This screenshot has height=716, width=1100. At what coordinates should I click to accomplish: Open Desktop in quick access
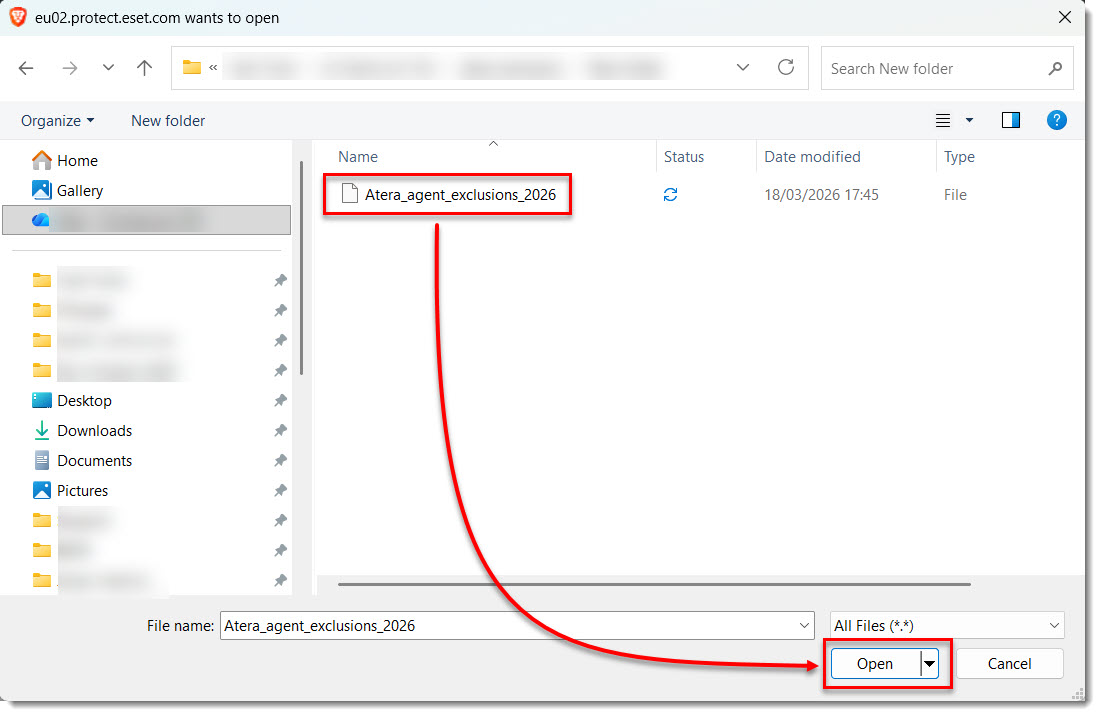pyautogui.click(x=84, y=401)
